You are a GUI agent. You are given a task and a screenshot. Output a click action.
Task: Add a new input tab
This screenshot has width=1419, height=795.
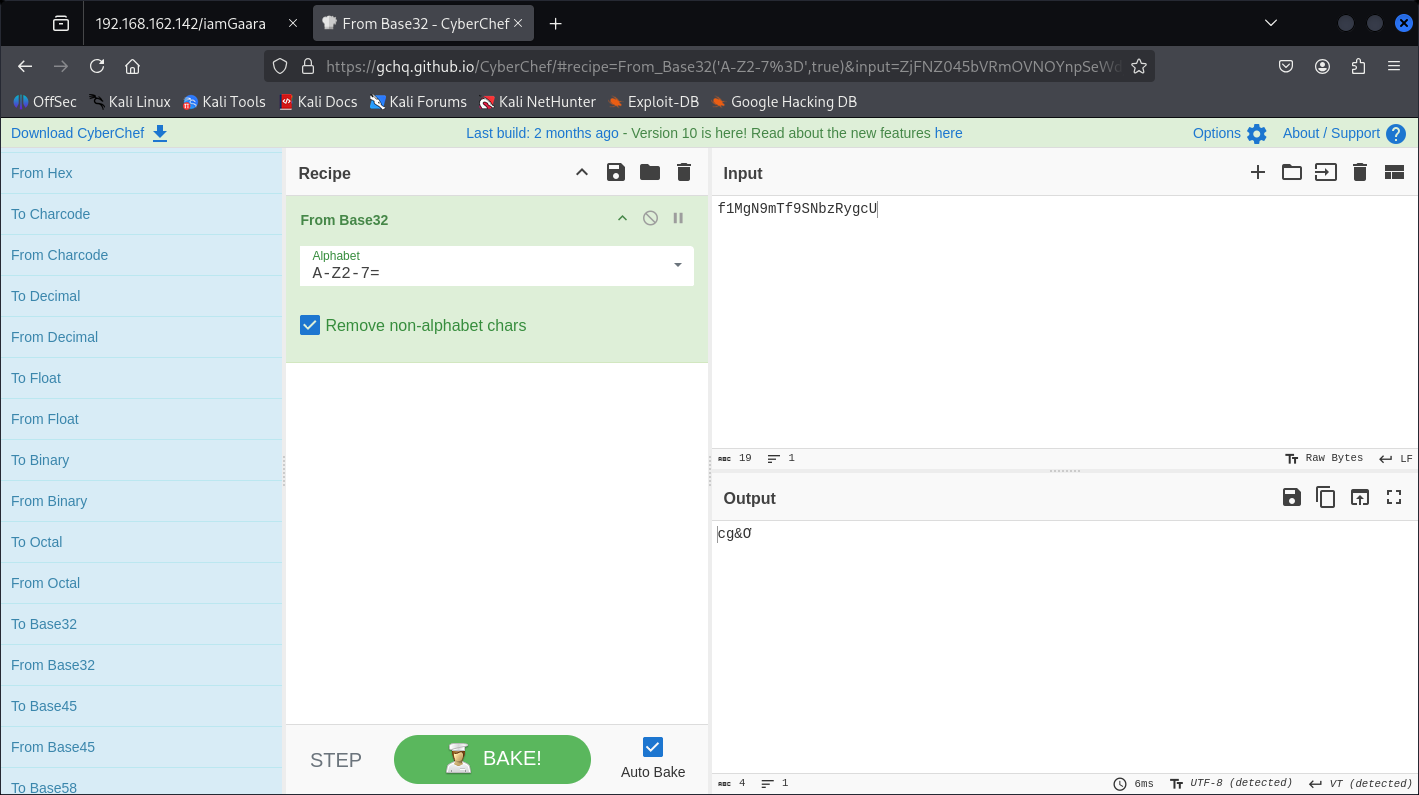point(1258,172)
